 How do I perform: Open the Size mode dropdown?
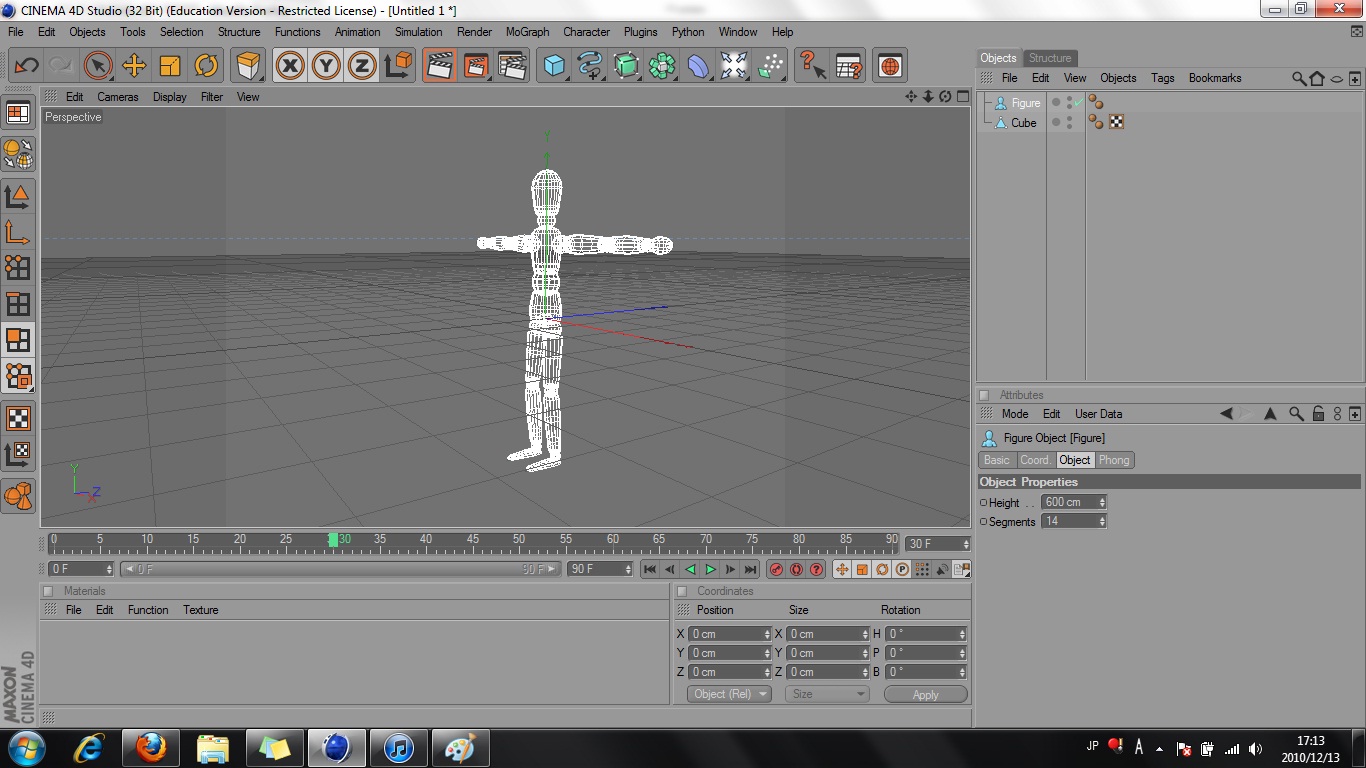827,694
